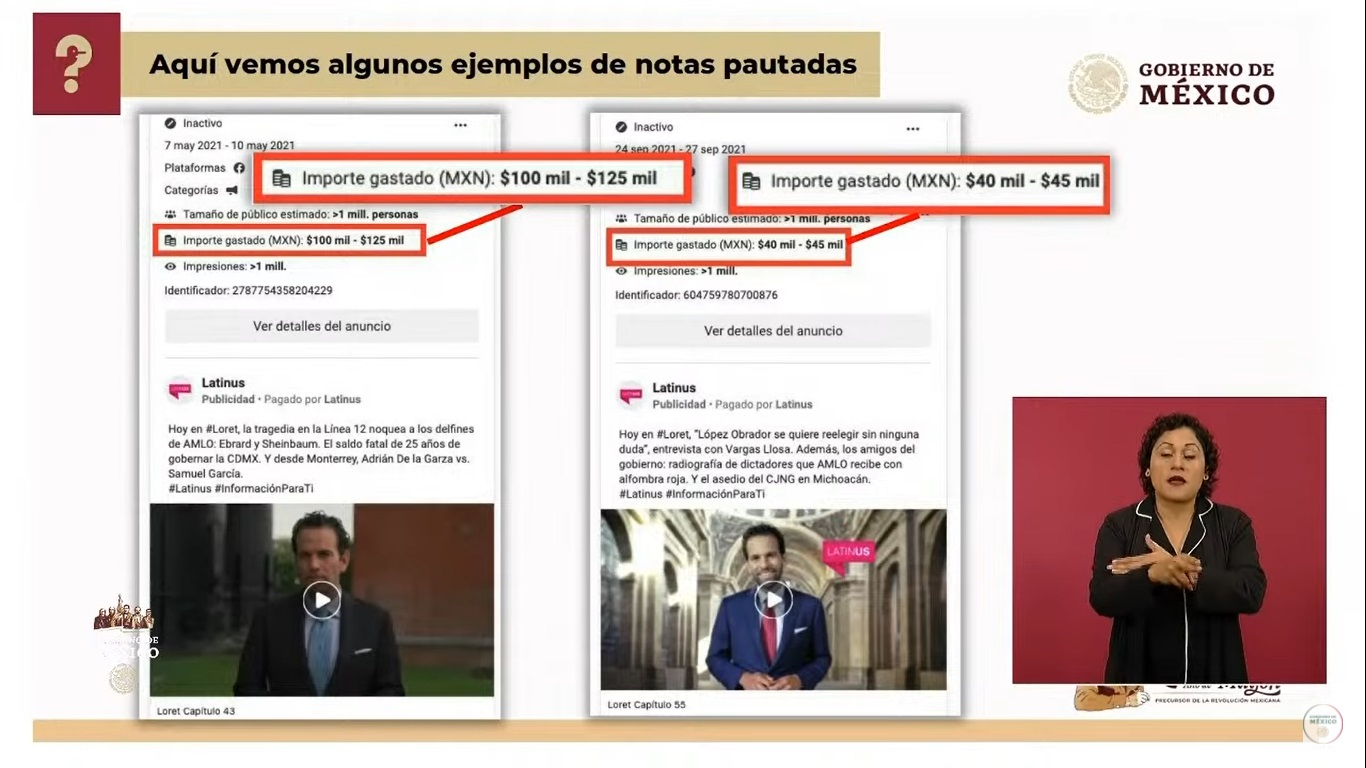Click the sign language interpreter video inset

[1169, 540]
